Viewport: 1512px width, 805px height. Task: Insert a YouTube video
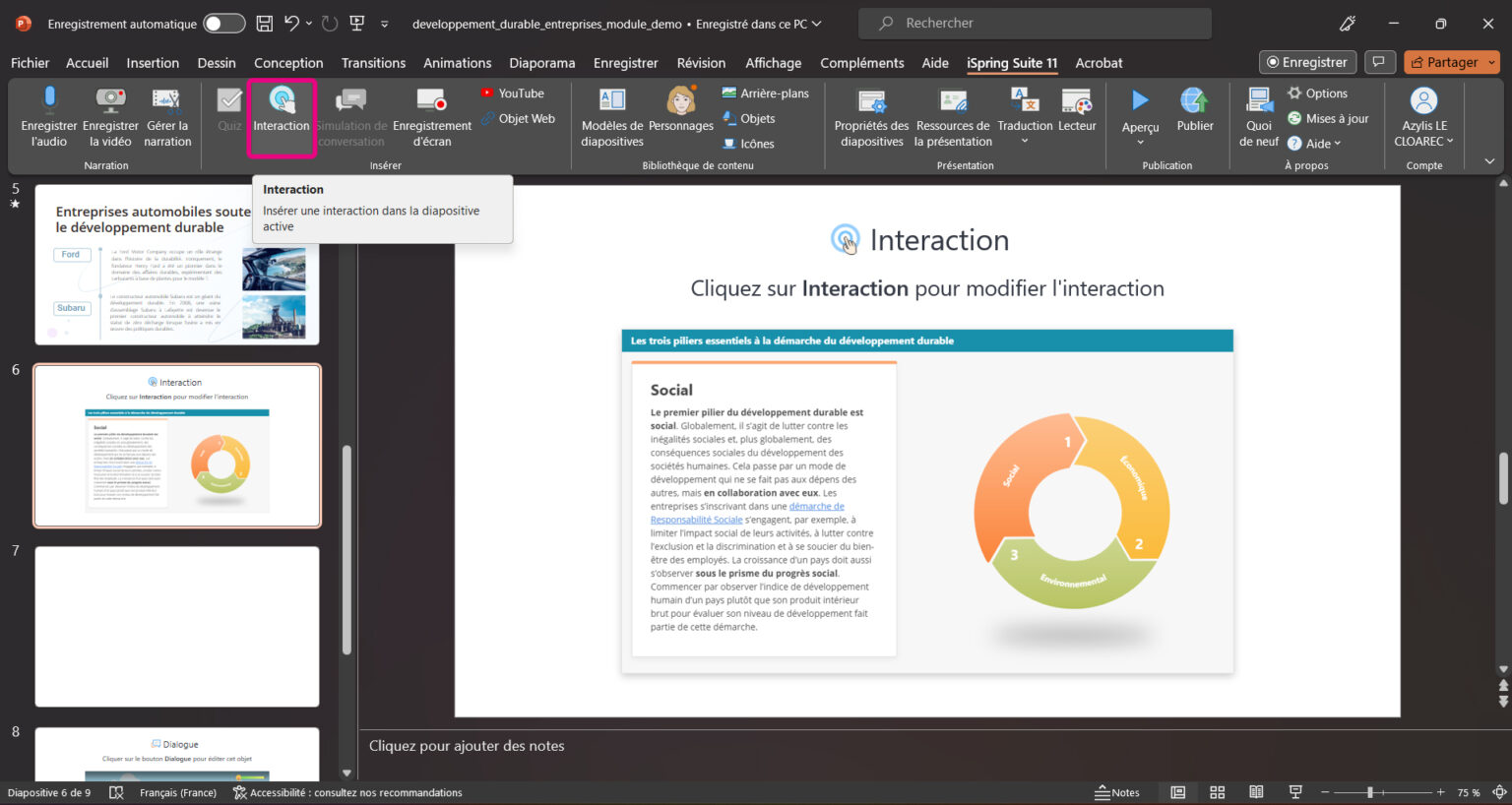coord(511,93)
